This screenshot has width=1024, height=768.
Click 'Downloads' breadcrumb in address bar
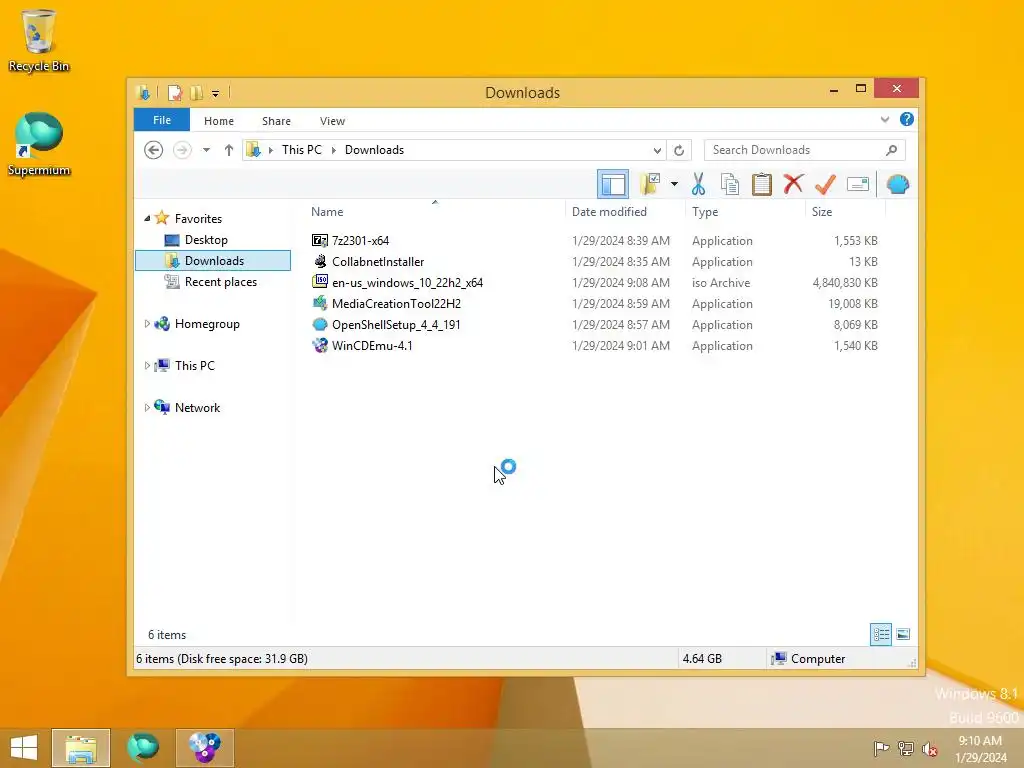[374, 150]
